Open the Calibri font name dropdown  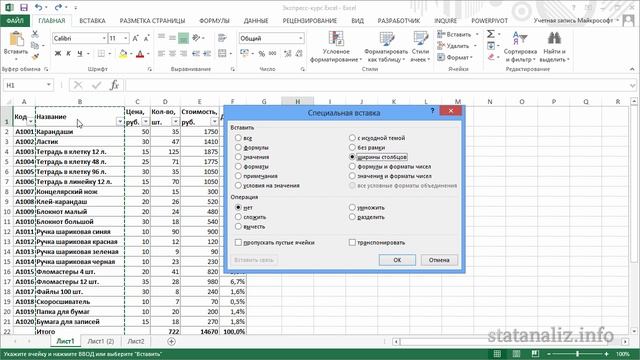point(104,38)
